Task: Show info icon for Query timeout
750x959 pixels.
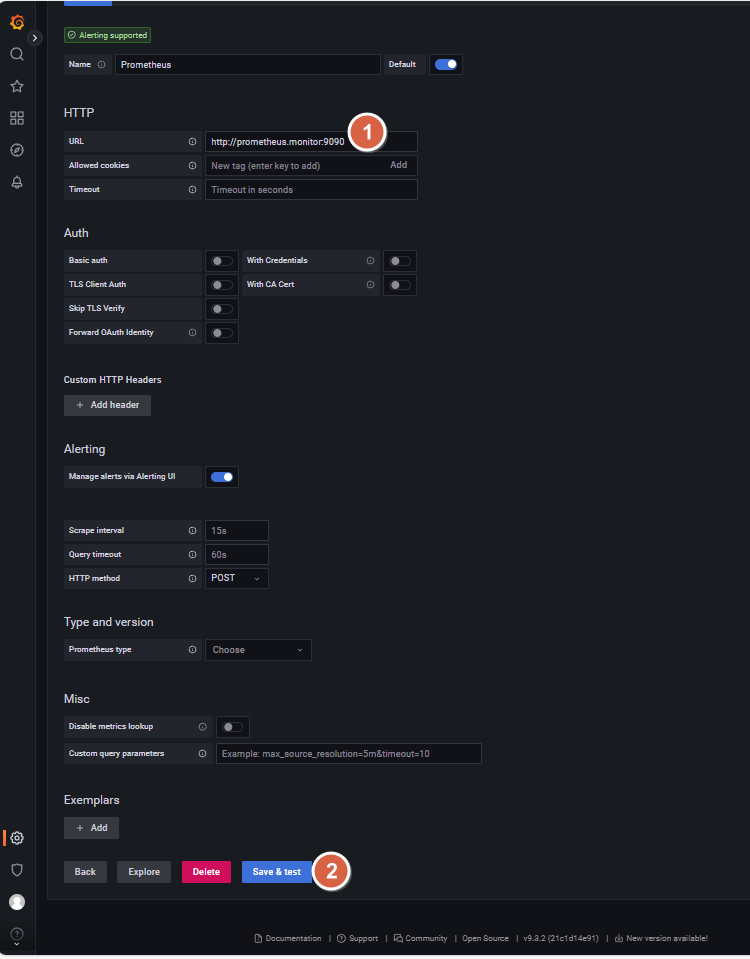Action: 193,555
